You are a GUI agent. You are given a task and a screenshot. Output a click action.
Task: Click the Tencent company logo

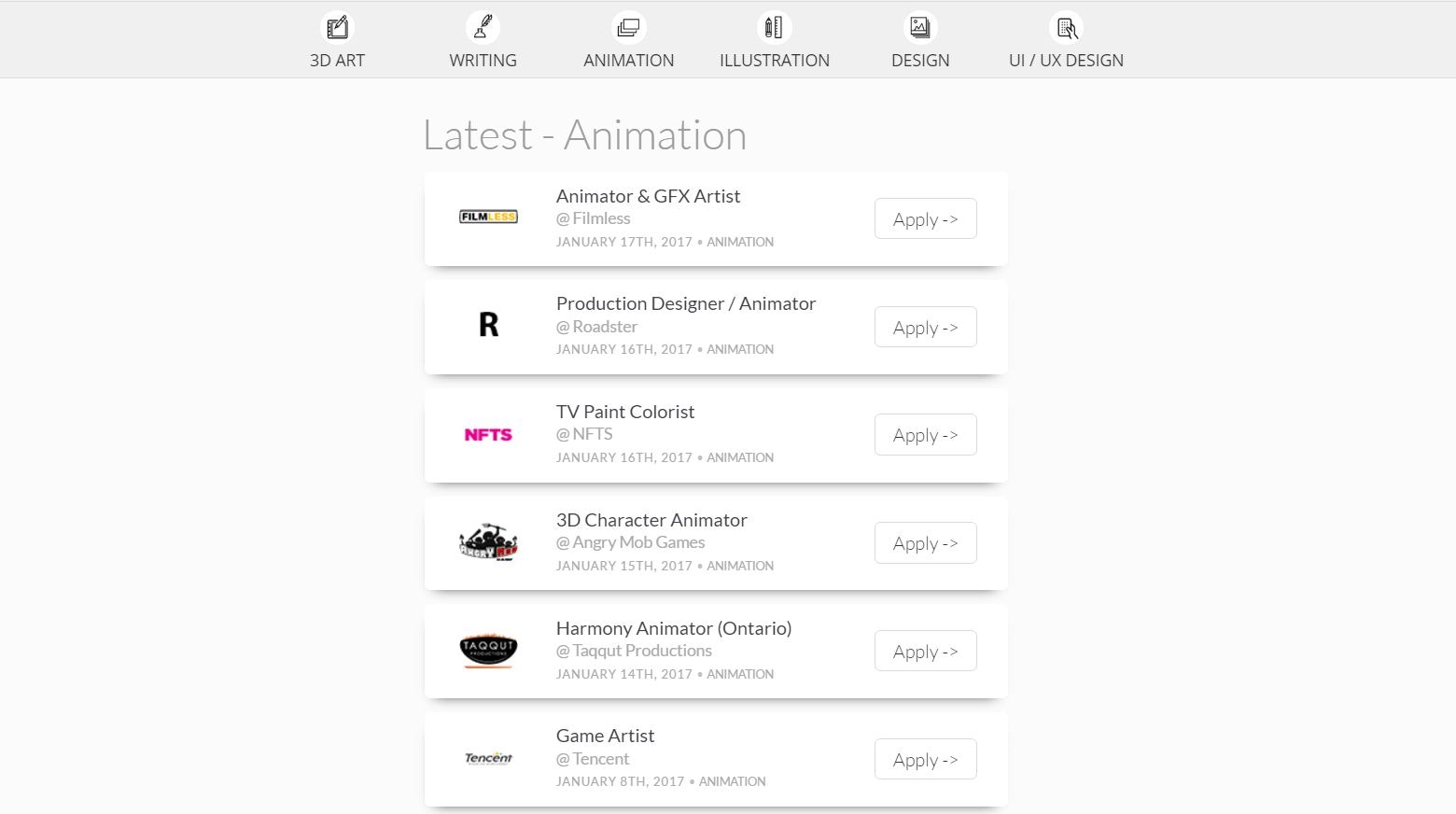[488, 758]
